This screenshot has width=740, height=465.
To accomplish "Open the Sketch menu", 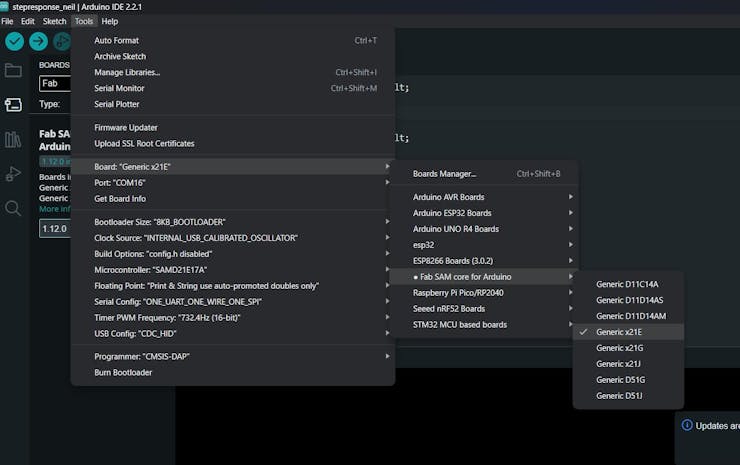I will [54, 21].
